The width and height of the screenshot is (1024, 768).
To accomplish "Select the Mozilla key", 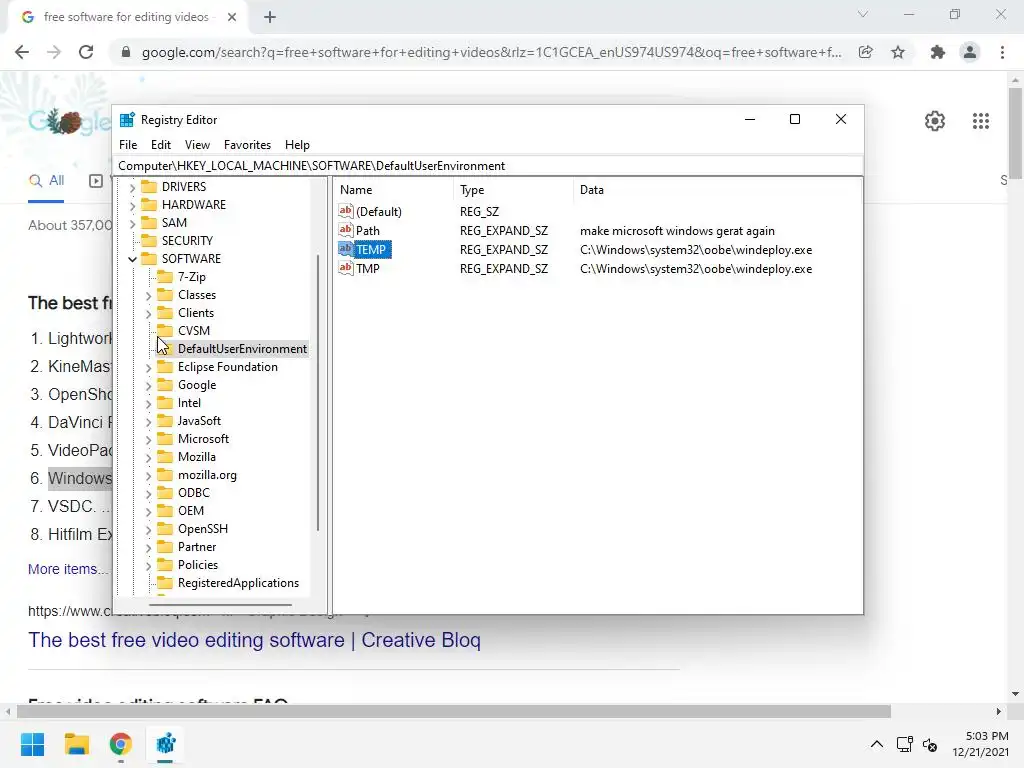I will [x=197, y=457].
